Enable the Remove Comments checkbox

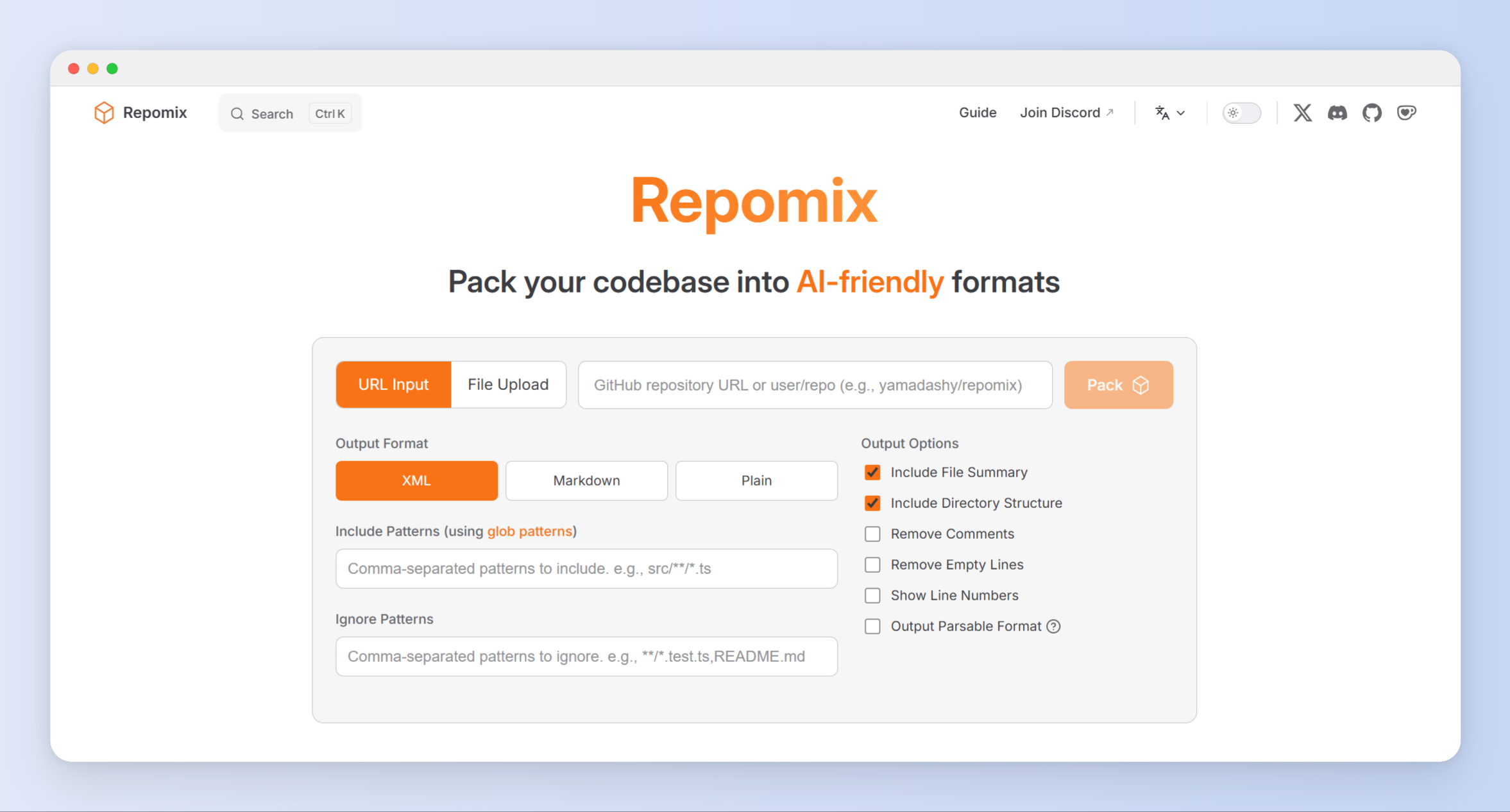(872, 534)
